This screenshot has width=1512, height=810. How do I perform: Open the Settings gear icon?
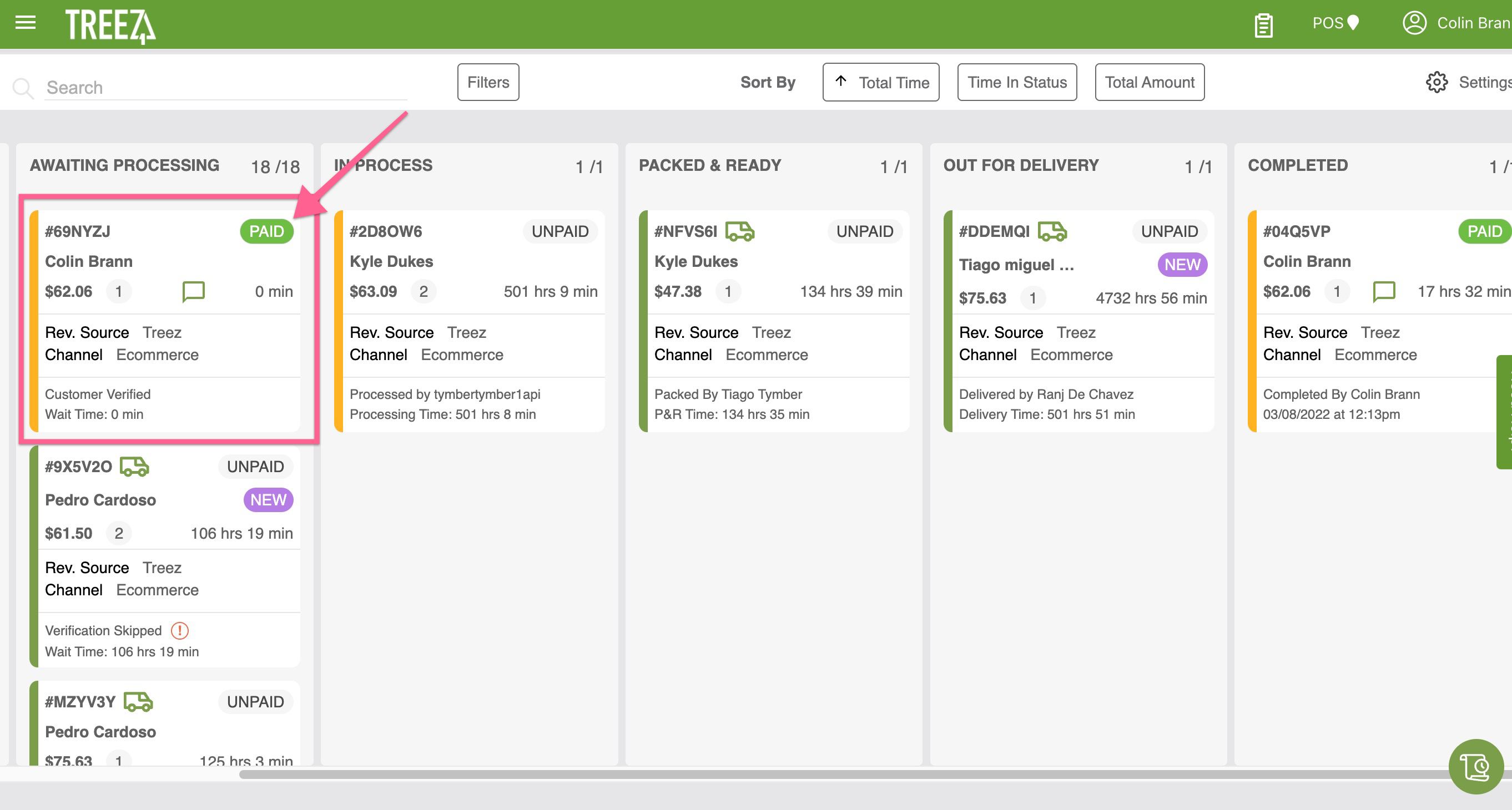coord(1437,82)
